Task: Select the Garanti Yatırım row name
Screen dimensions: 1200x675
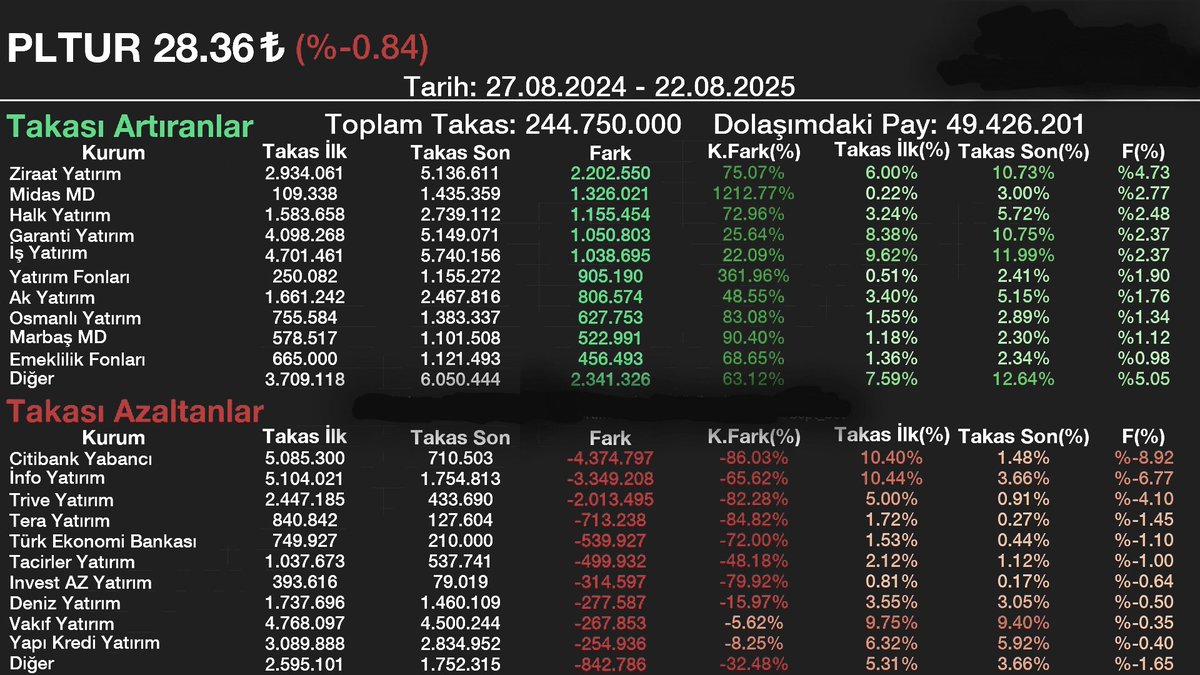Action: 71,236
